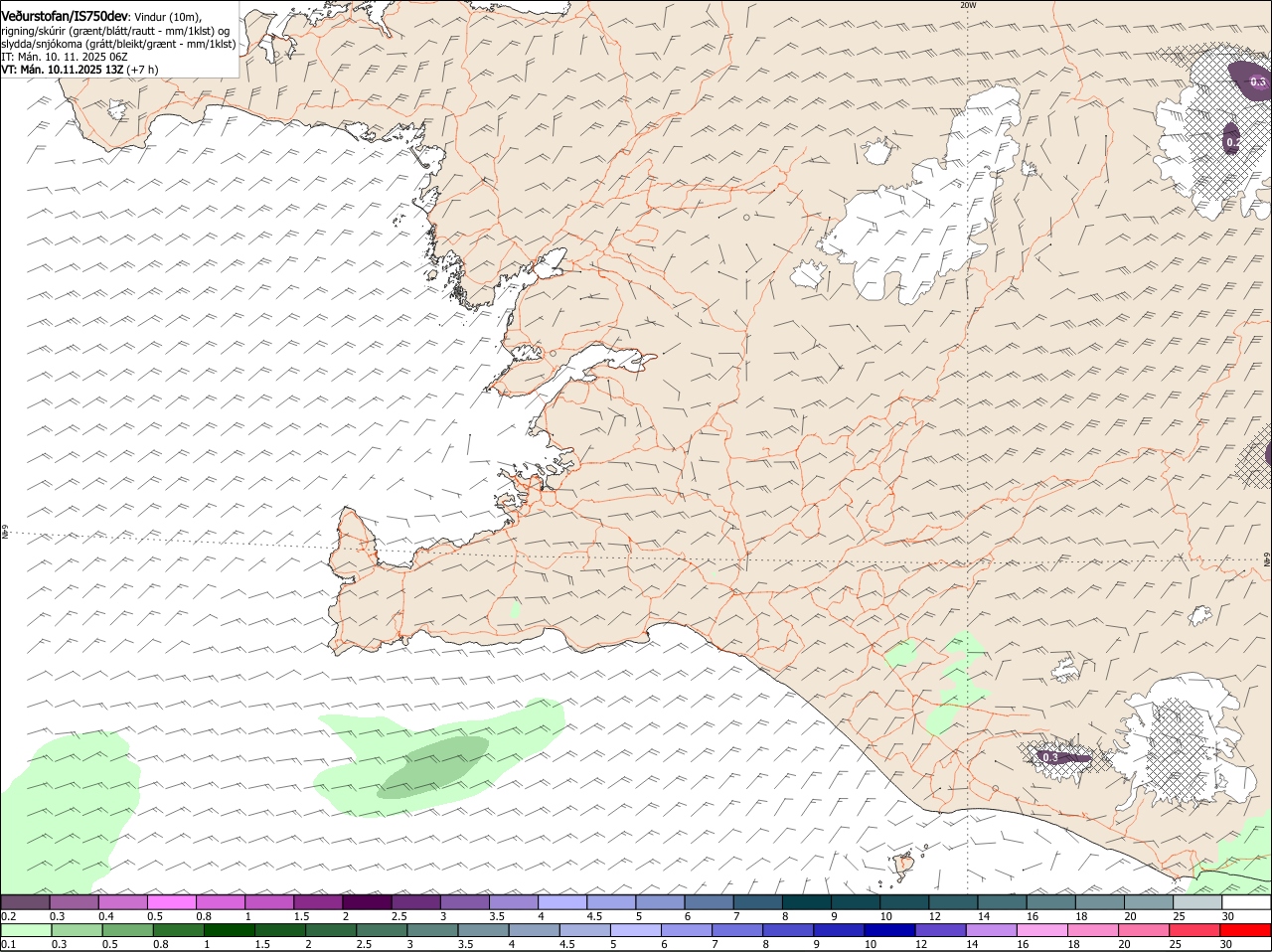Pick snow-scale white swatch after 30
1272x952 pixels.
point(1245,902)
